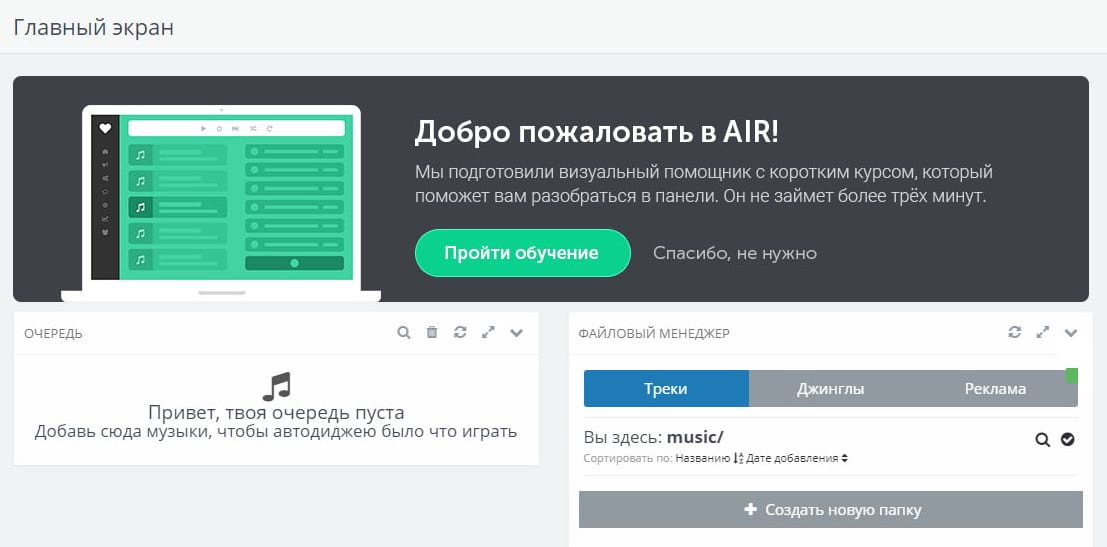The height and width of the screenshot is (547, 1107).
Task: Start the tutorial via Пройти обучение
Action: click(522, 253)
